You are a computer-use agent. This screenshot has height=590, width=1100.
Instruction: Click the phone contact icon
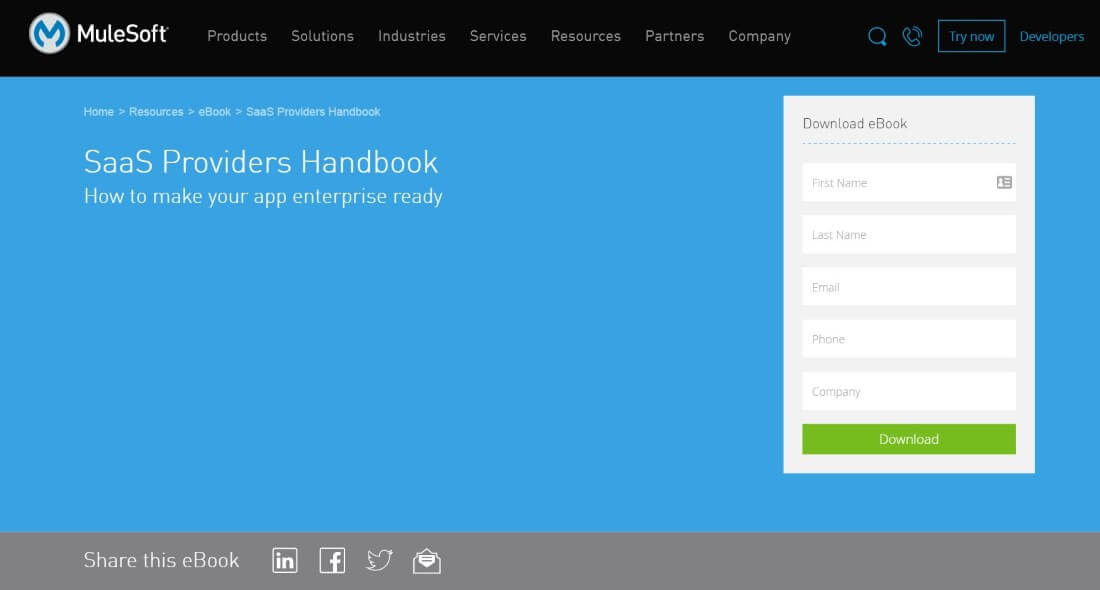(911, 36)
